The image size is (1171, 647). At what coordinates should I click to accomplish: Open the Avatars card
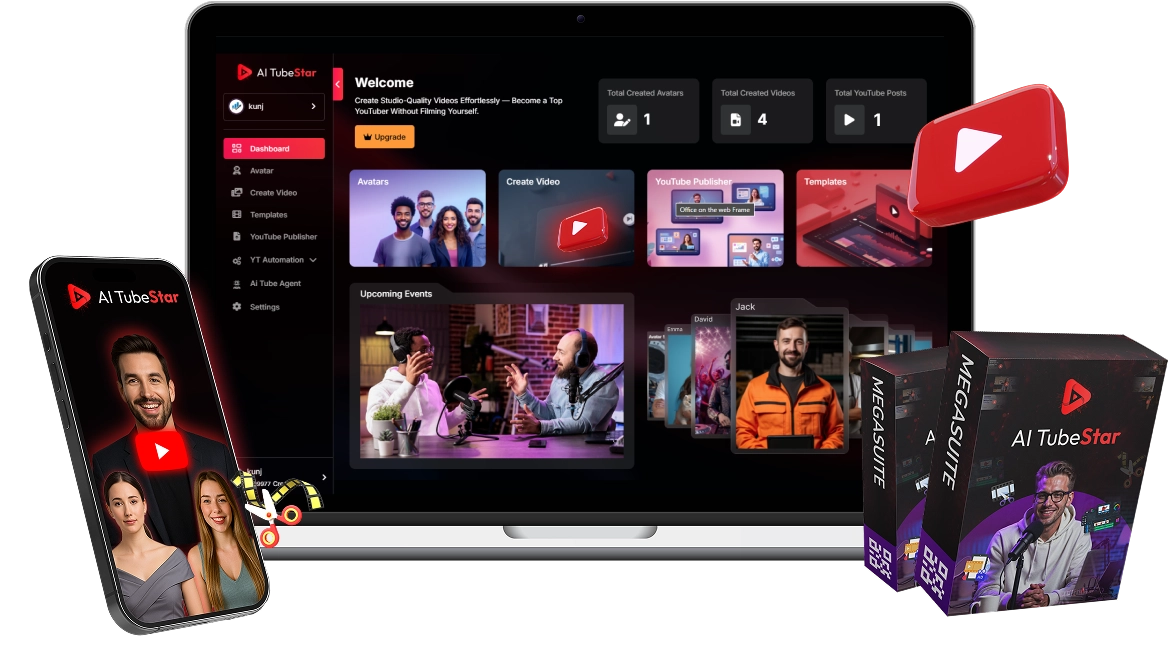[417, 218]
